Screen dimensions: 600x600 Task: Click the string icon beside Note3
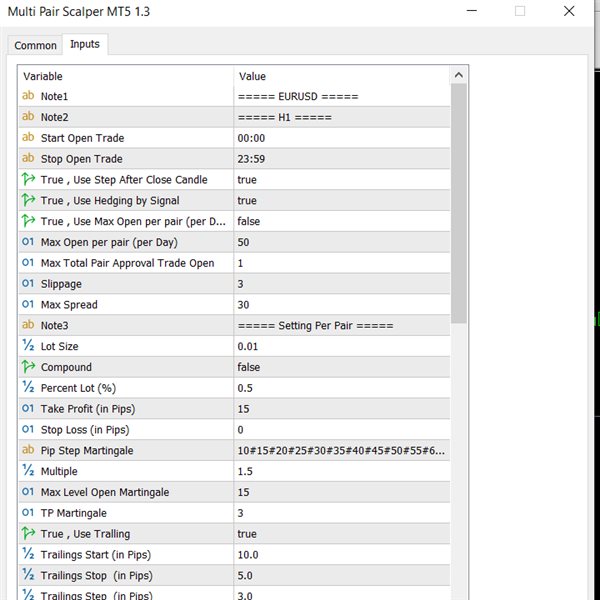pos(28,325)
